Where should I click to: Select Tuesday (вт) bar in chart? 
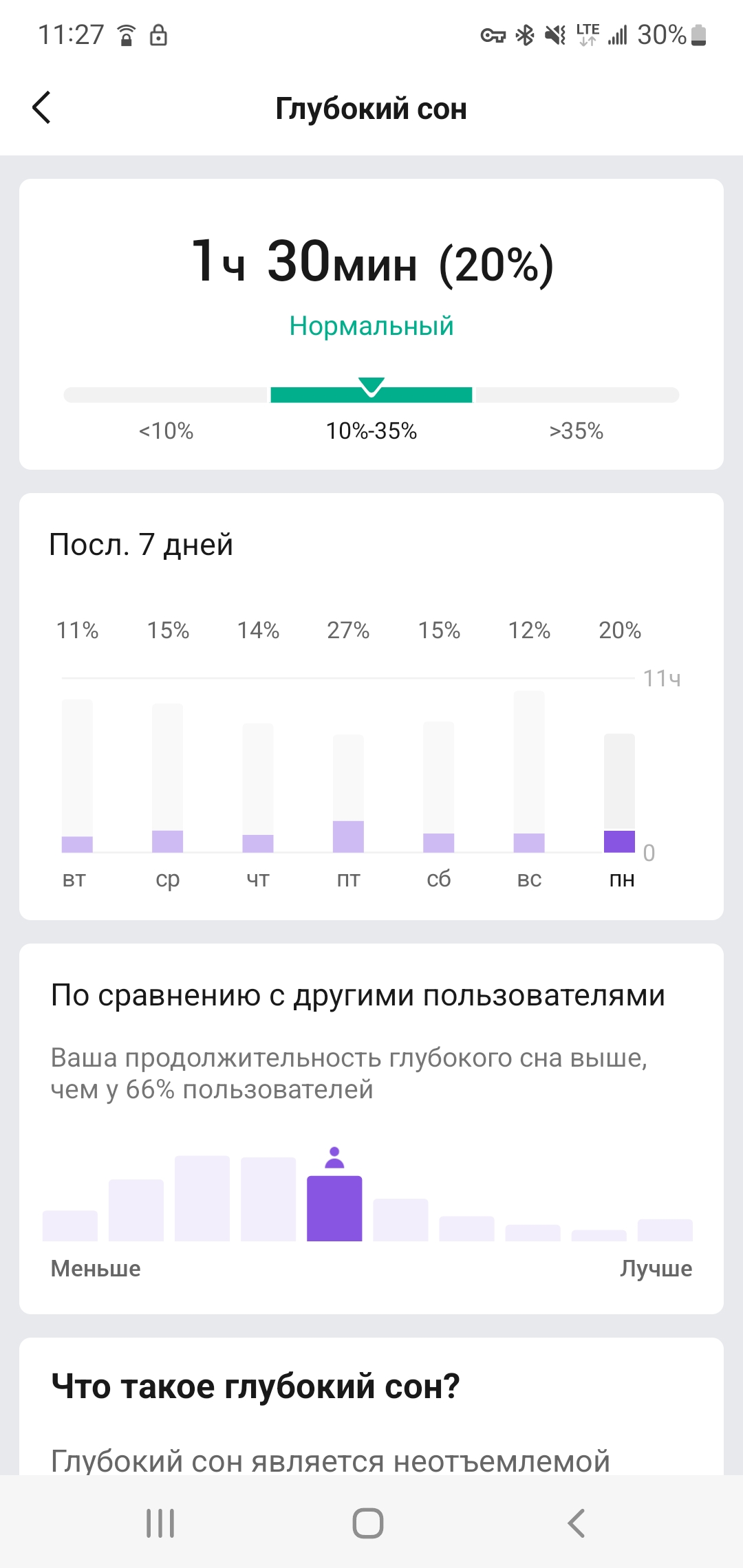77,776
